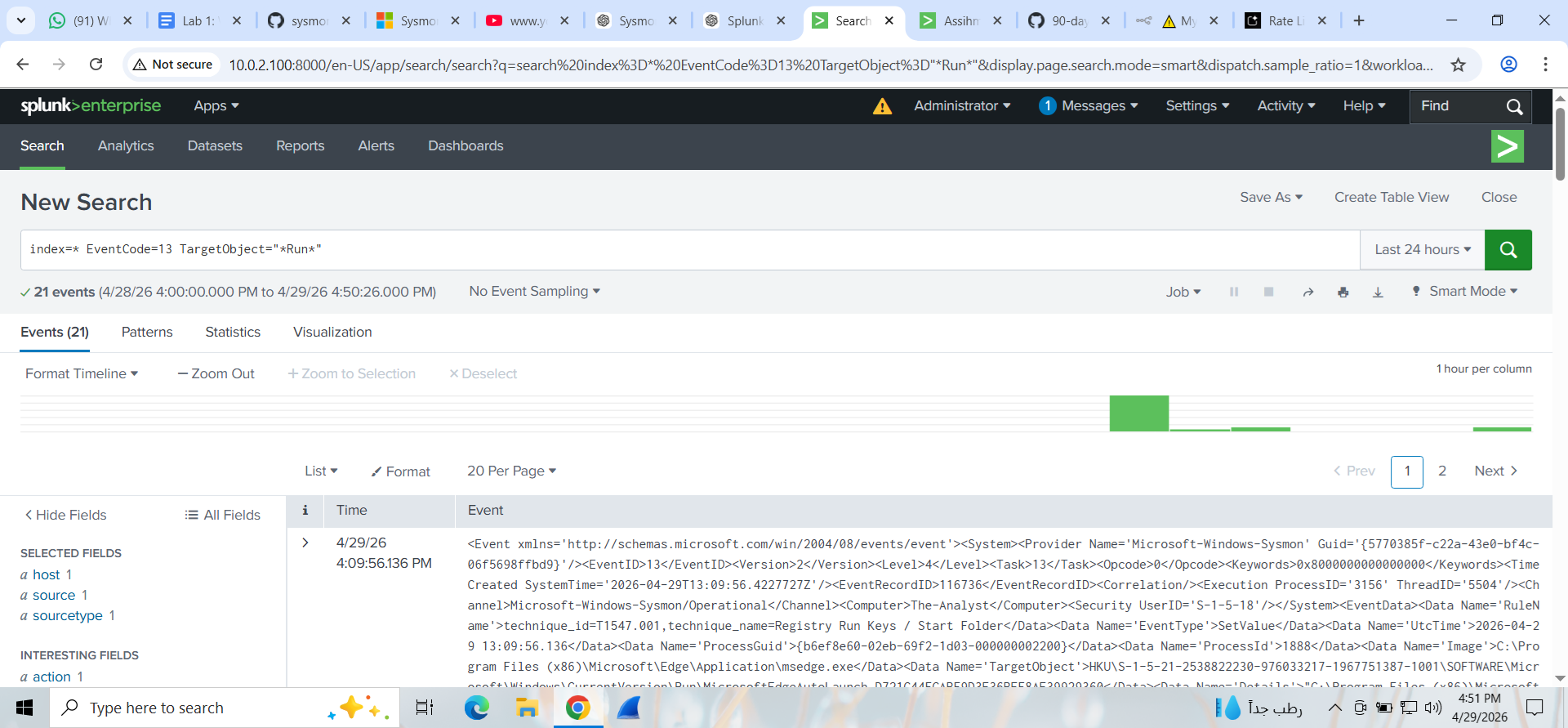Open the tab search dropdown arrow

(21, 20)
